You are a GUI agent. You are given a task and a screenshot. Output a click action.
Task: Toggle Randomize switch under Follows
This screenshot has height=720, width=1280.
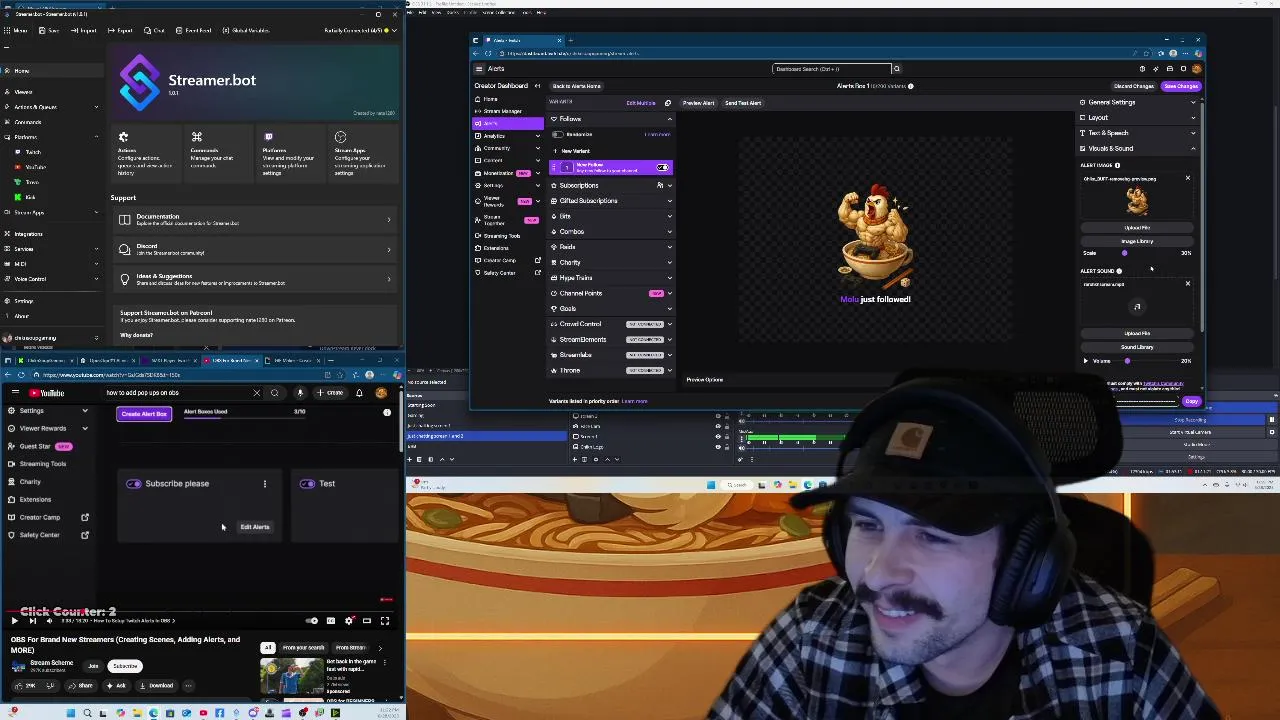pos(556,134)
